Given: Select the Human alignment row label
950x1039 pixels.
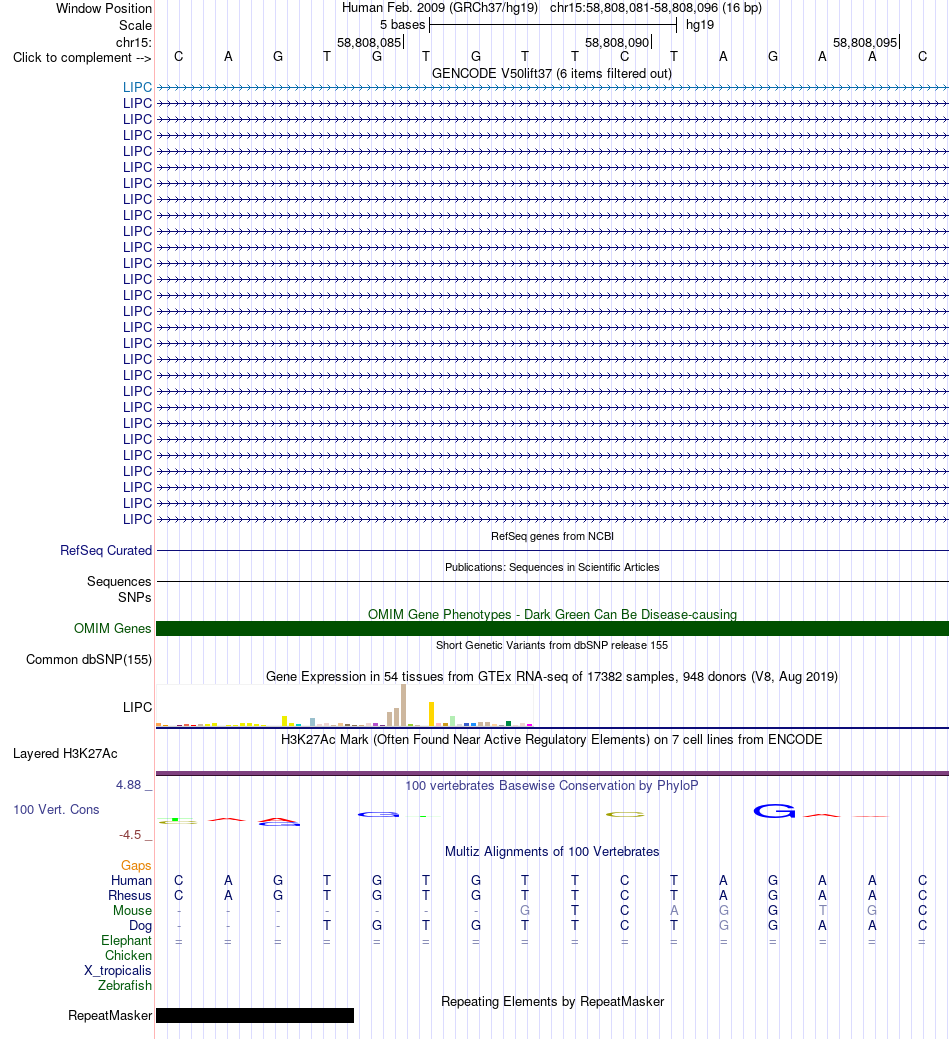Looking at the screenshot, I should [x=131, y=881].
